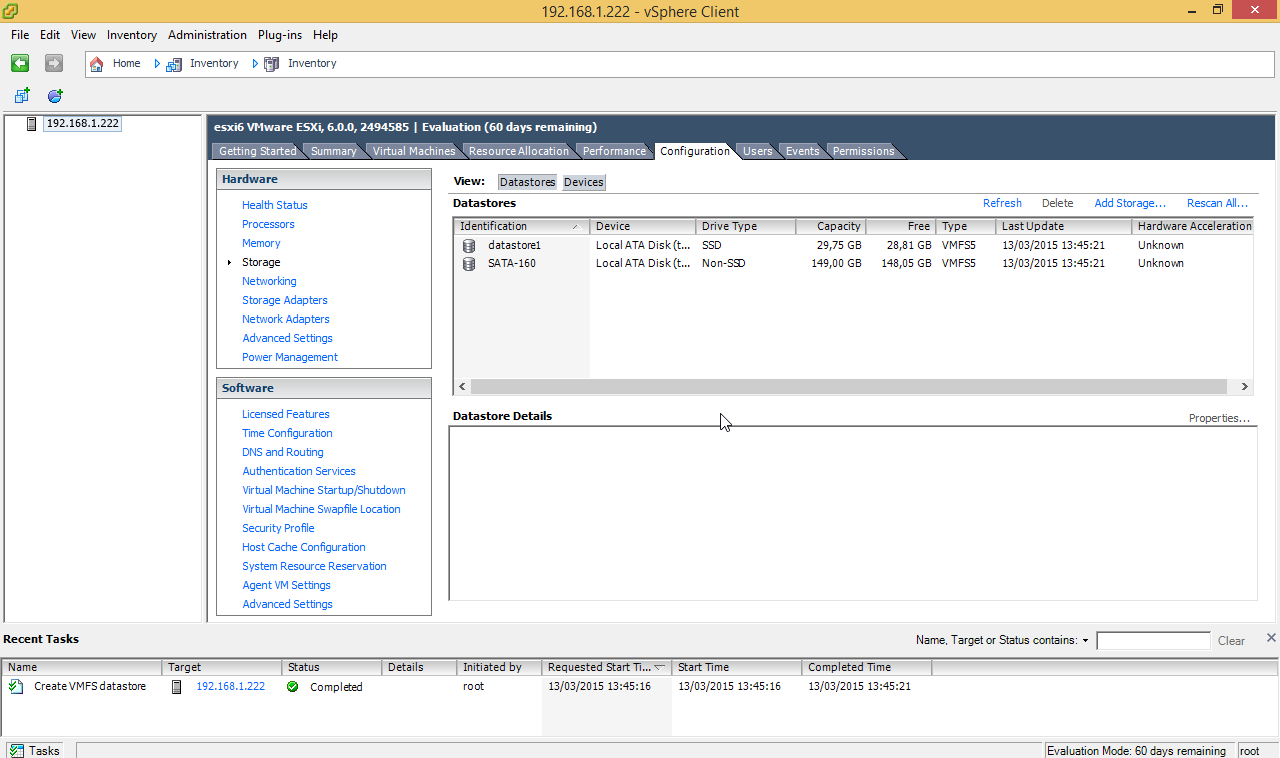Switch to the Users tab

tap(757, 151)
